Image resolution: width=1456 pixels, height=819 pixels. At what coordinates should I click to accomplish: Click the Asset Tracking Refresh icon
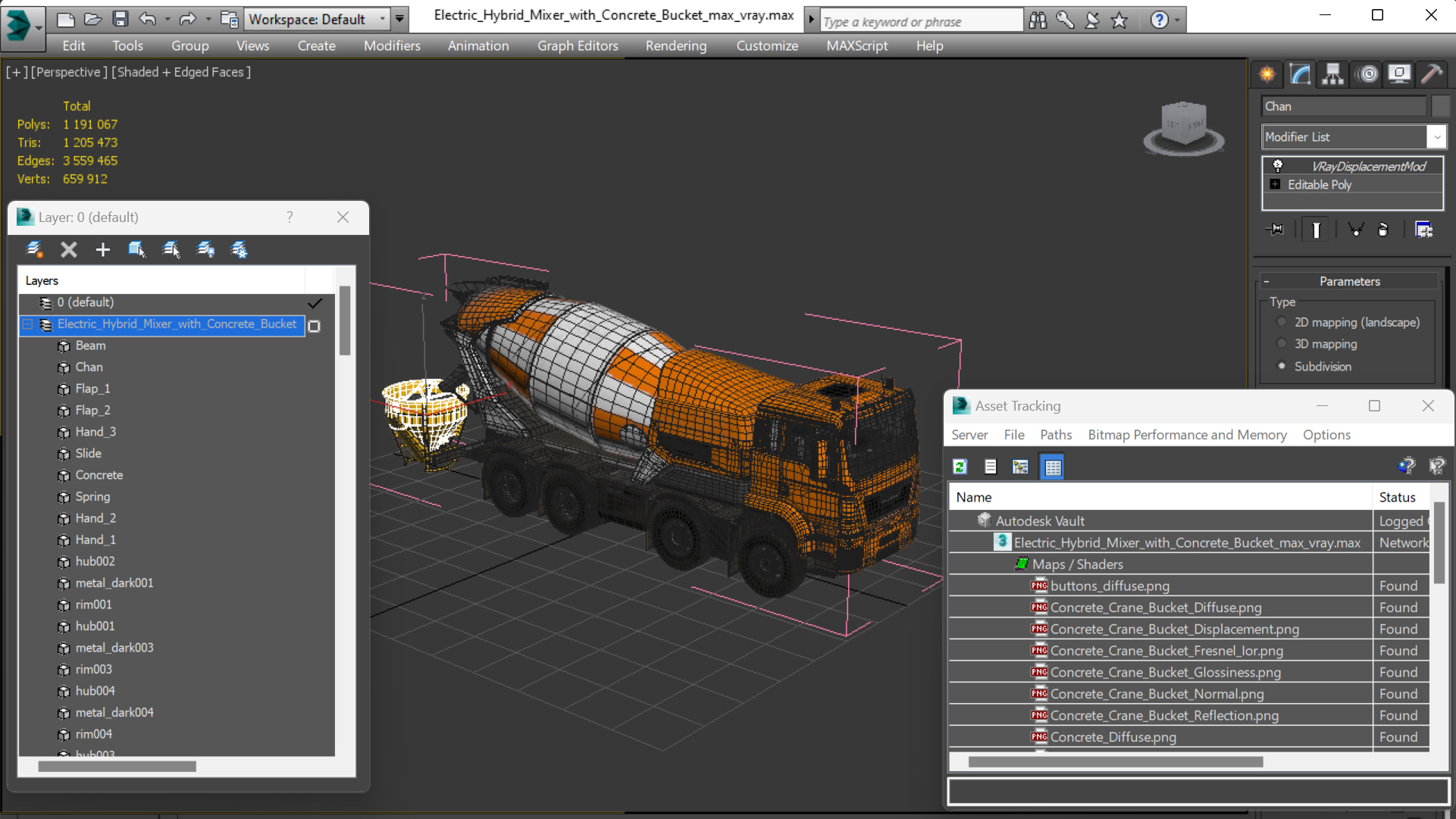960,467
